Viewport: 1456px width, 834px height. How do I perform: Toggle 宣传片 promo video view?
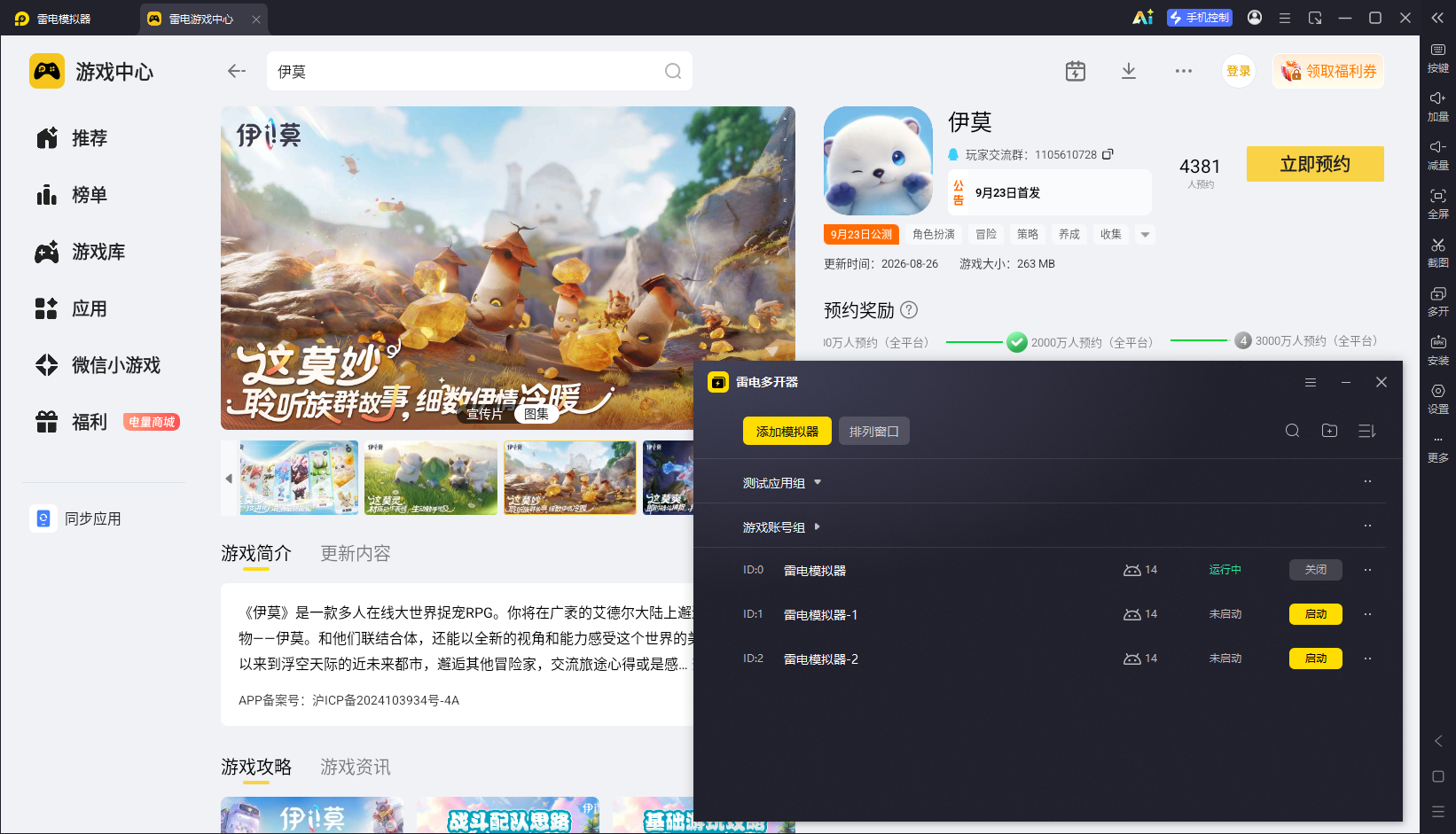(x=485, y=414)
